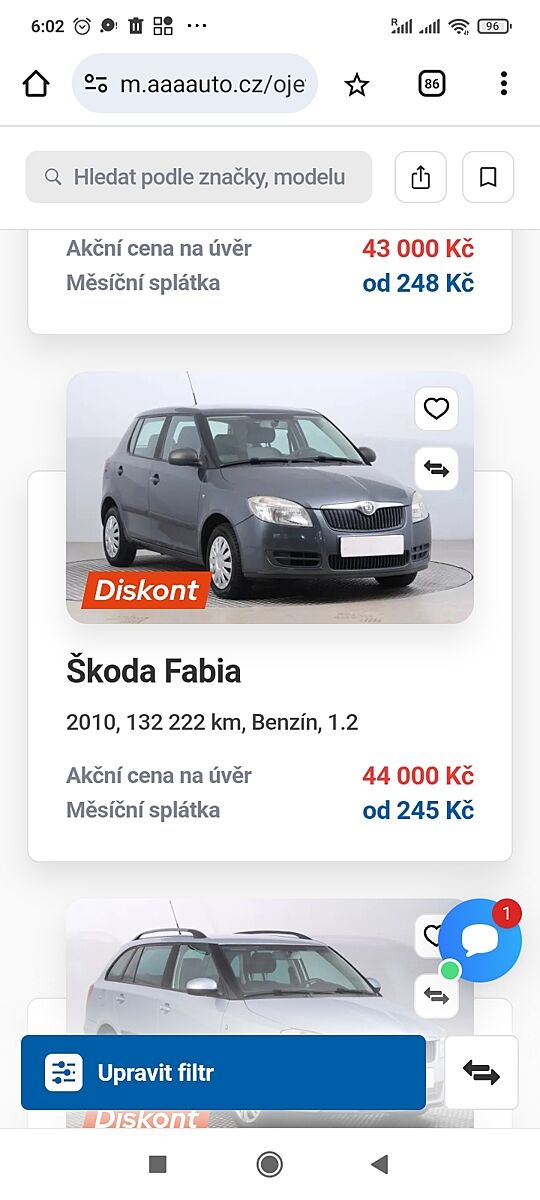This screenshot has height=1200, width=540.
Task: Add grey Škoda Fabia to comparison
Action: (x=436, y=468)
